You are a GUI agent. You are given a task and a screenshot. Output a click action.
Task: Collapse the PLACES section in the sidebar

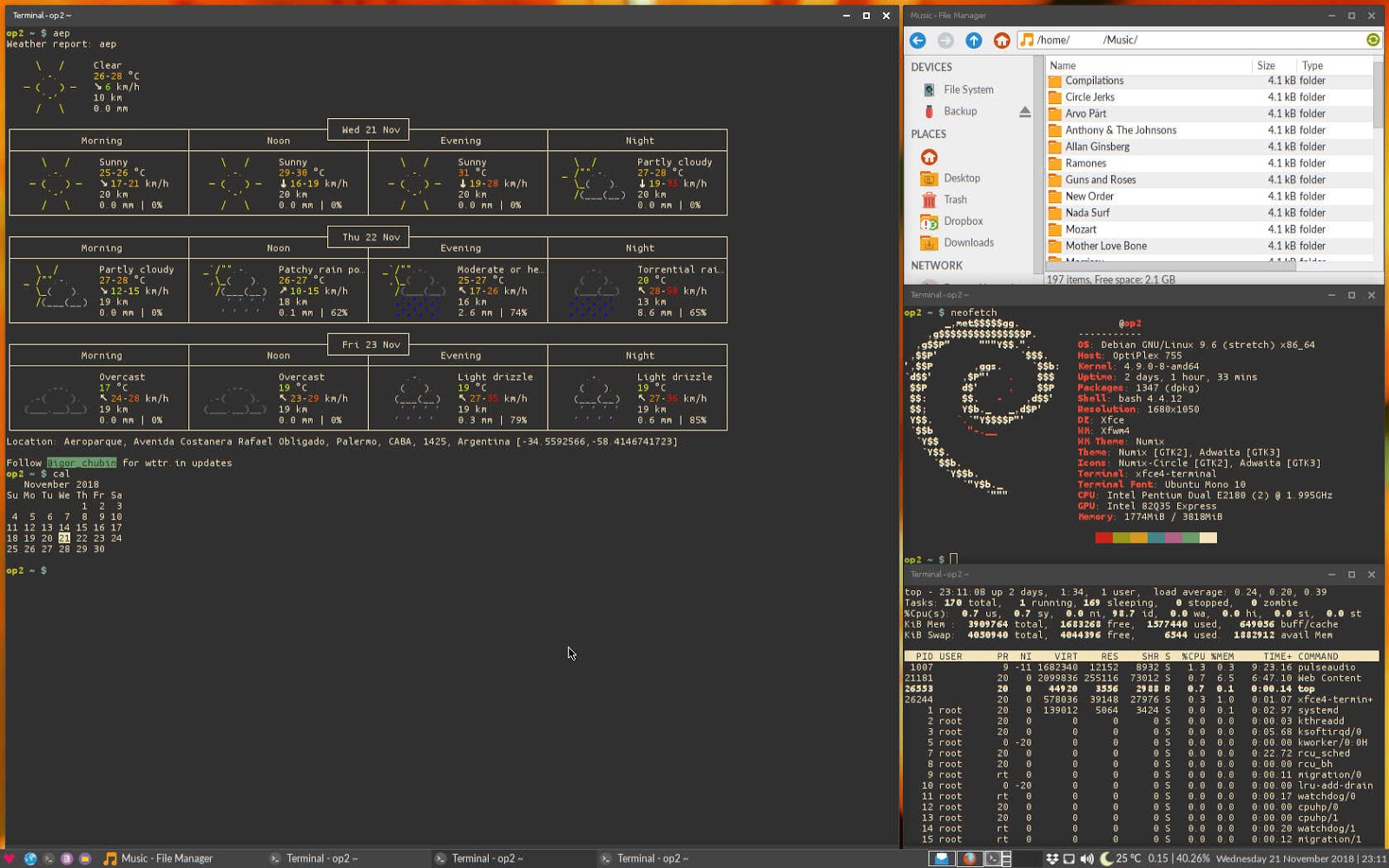coord(927,134)
